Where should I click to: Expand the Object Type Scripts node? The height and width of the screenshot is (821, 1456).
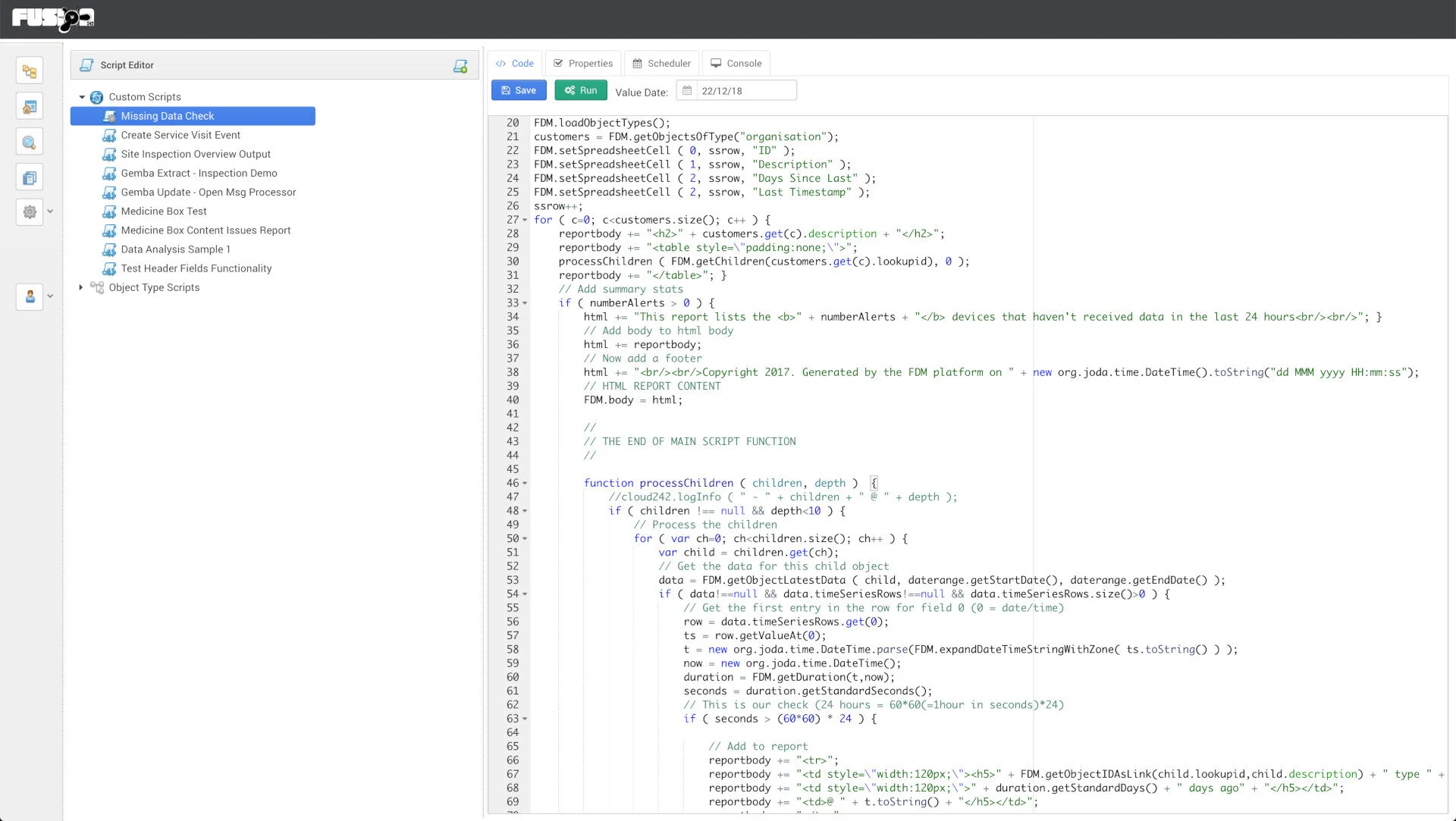coord(81,287)
